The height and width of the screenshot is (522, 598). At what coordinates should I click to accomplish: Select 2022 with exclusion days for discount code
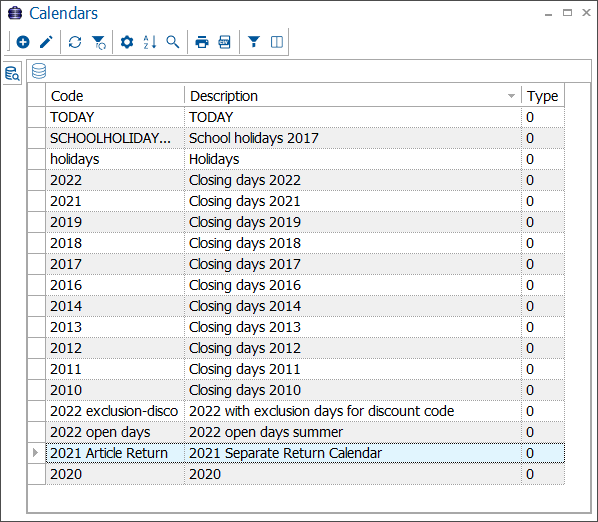point(353,411)
